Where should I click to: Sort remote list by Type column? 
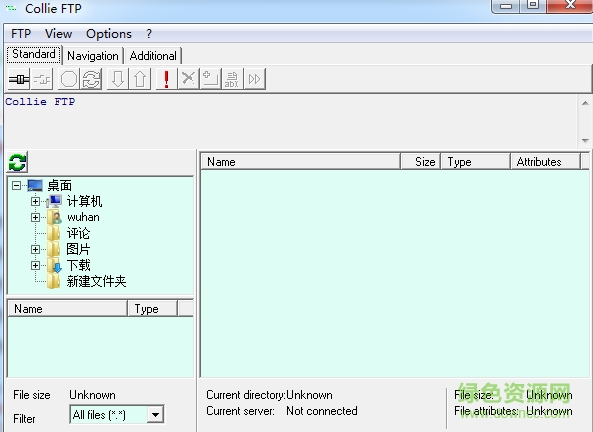click(475, 162)
